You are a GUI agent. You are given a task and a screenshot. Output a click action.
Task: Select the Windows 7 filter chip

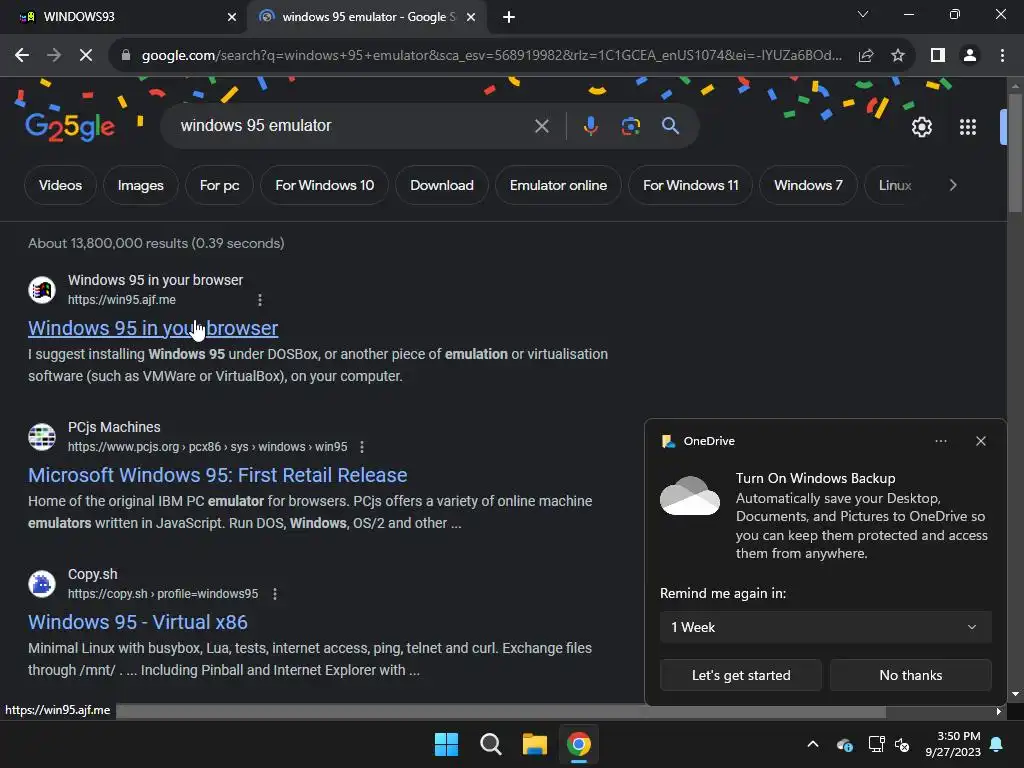coord(808,185)
